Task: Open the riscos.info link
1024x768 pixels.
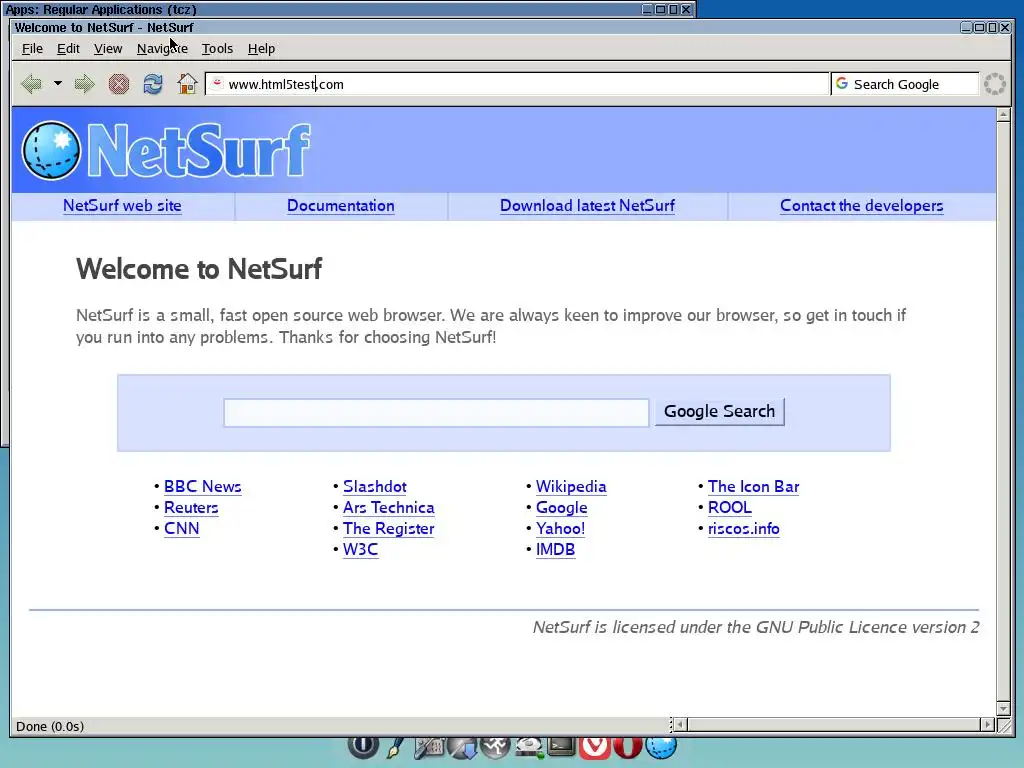Action: (x=744, y=528)
